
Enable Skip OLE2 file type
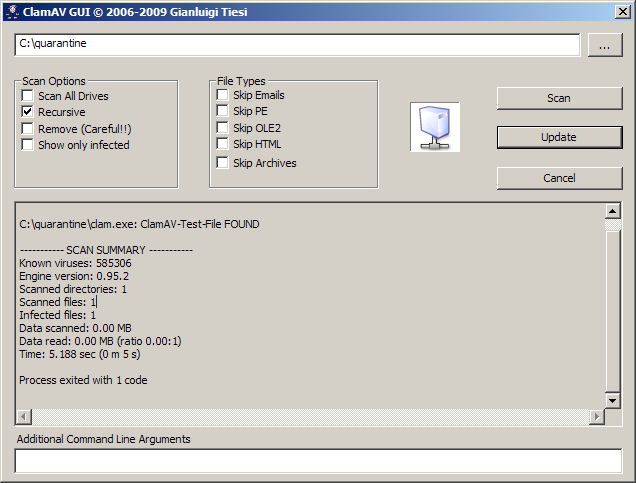tap(222, 128)
